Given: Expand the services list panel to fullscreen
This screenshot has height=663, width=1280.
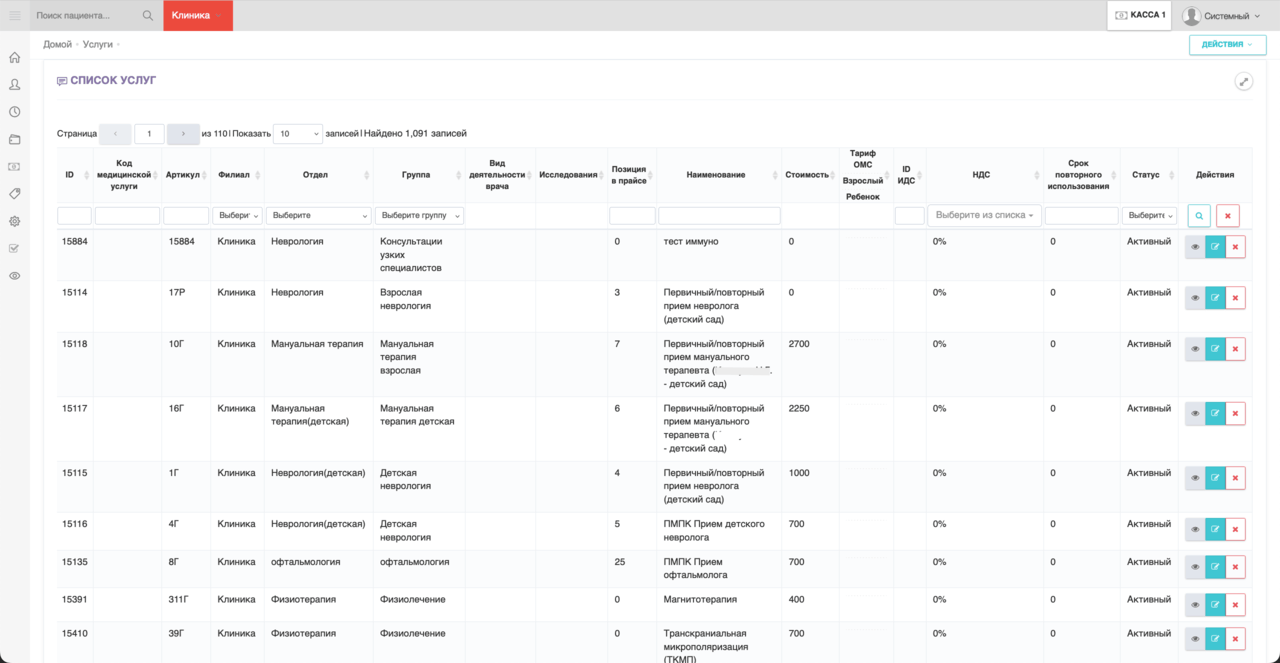Looking at the screenshot, I should coord(1244,82).
